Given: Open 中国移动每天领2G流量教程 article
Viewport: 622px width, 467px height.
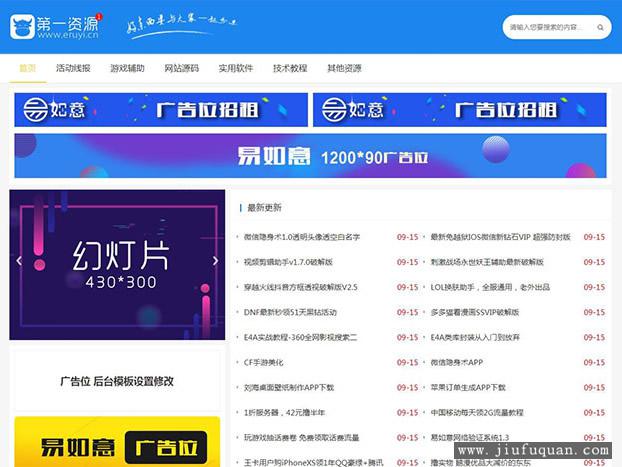Looking at the screenshot, I should click(x=477, y=413).
